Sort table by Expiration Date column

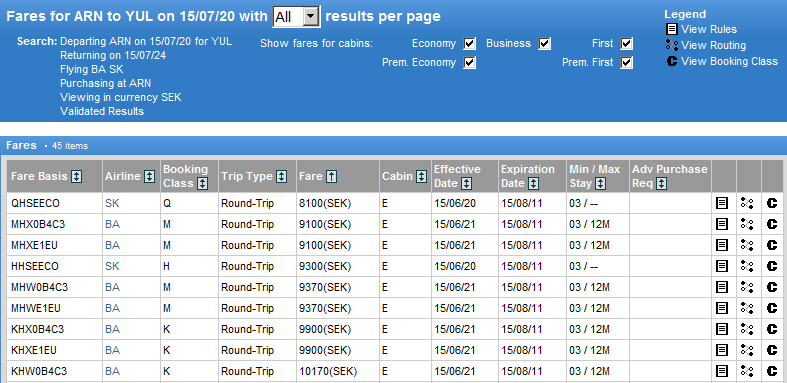point(533,184)
